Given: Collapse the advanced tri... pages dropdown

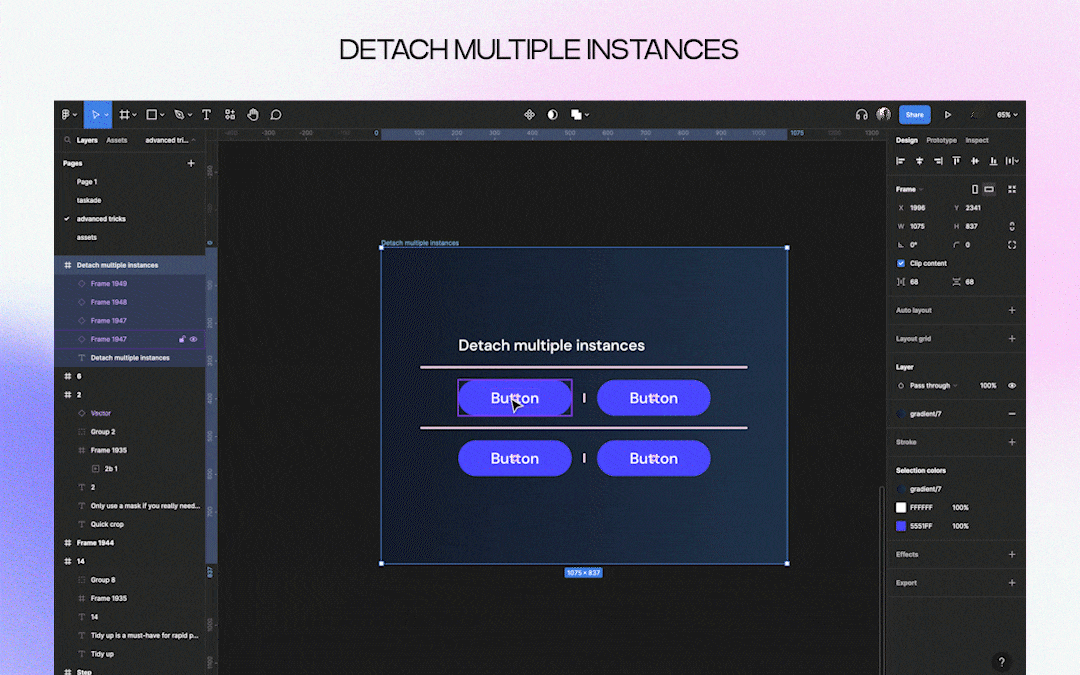Looking at the screenshot, I should click(x=170, y=141).
